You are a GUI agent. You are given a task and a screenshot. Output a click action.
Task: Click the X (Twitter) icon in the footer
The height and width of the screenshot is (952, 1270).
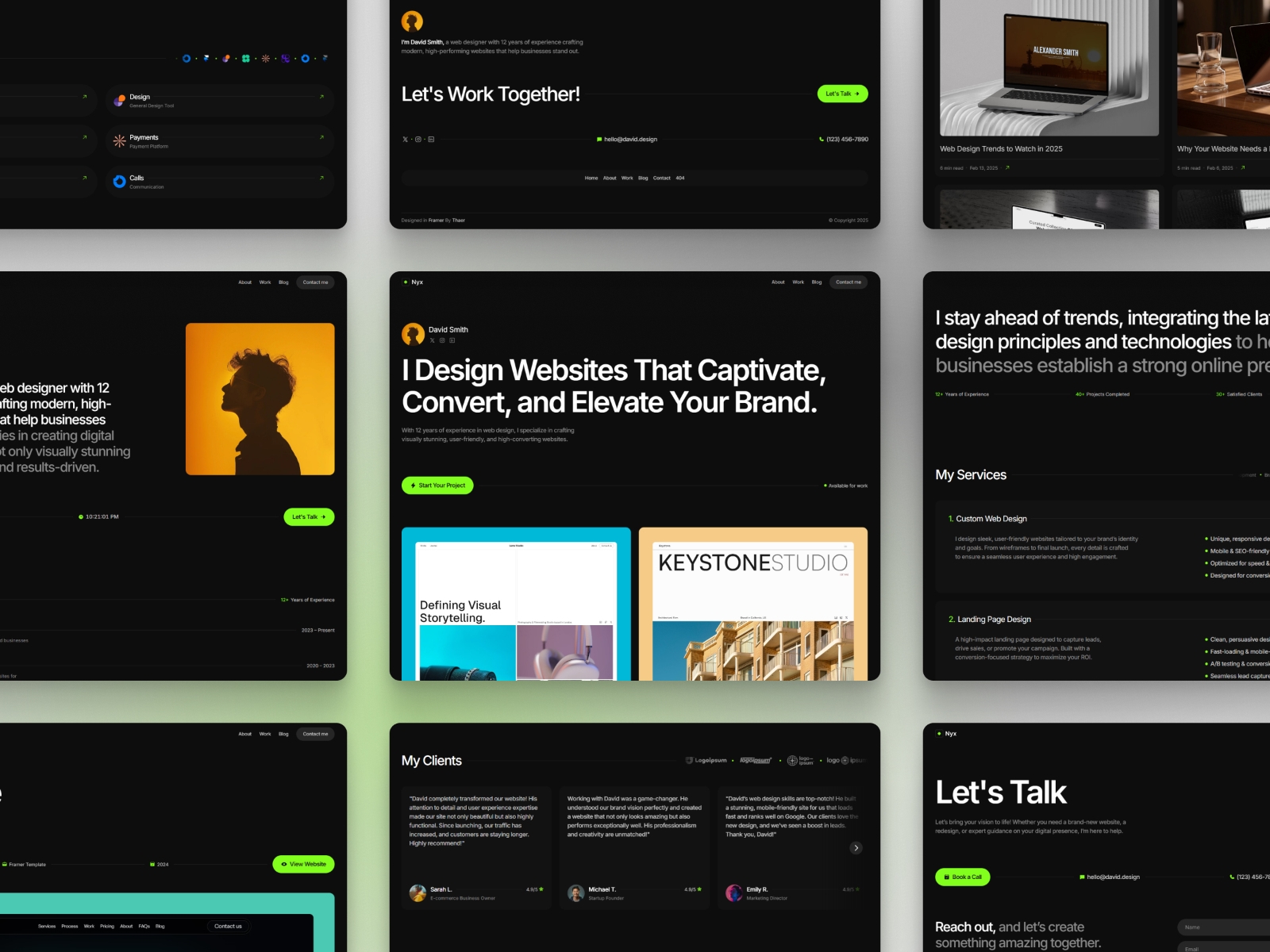click(x=406, y=140)
